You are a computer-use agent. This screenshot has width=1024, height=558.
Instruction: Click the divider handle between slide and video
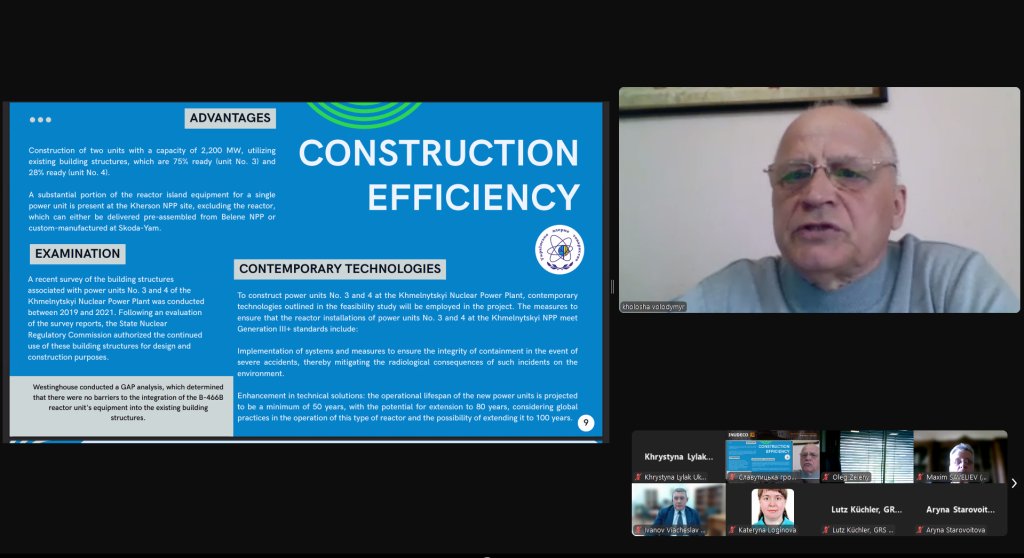click(612, 287)
